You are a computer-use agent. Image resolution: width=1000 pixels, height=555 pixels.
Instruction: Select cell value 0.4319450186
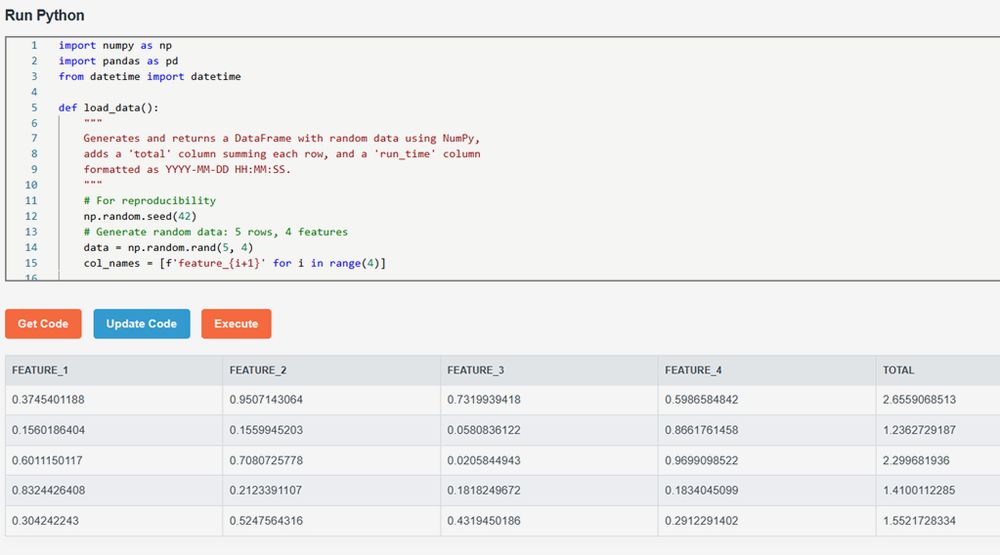tap(484, 521)
